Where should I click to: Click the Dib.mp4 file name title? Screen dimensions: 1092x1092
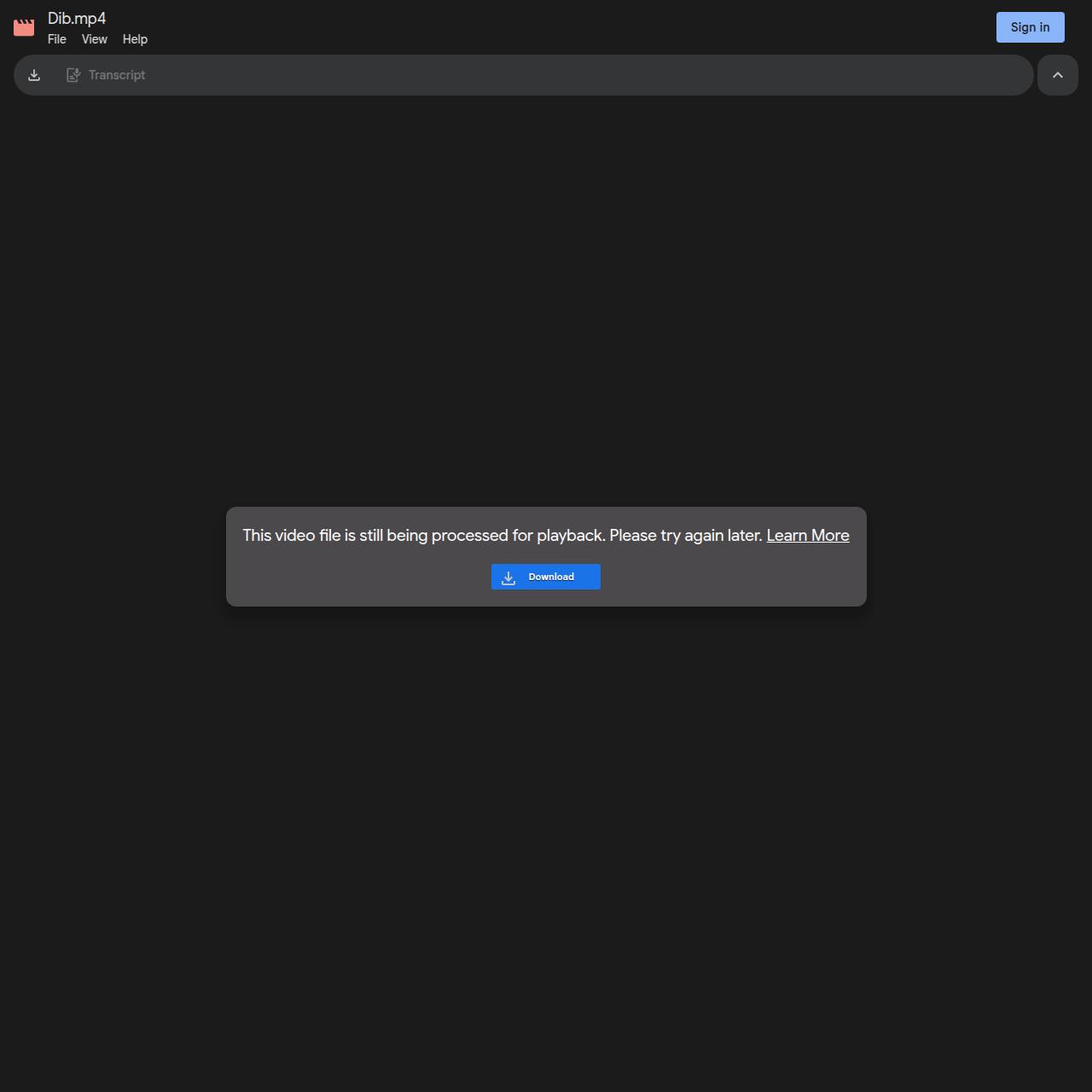click(x=77, y=18)
